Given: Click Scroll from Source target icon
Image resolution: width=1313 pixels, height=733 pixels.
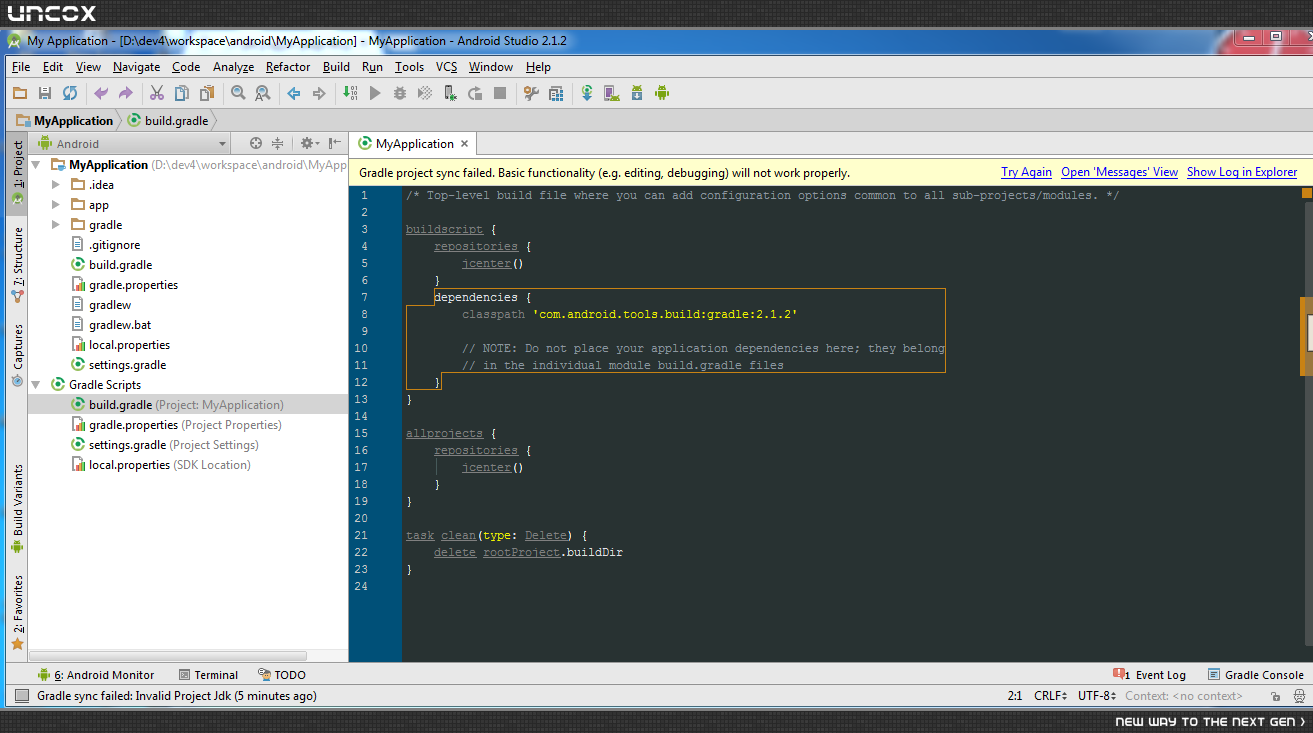Looking at the screenshot, I should (x=256, y=144).
